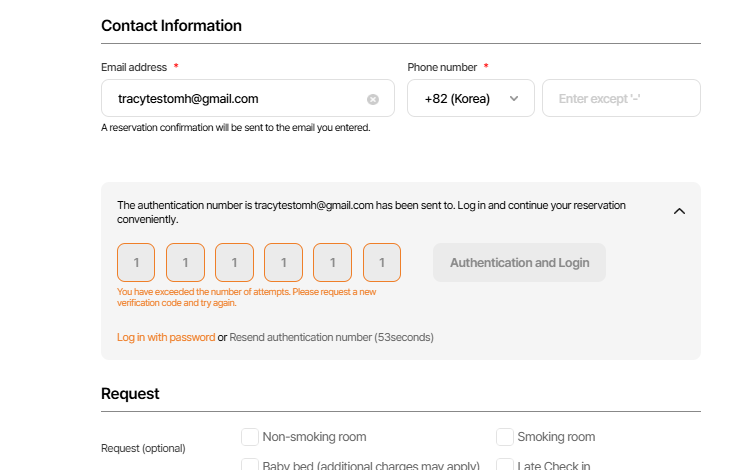Screen dimensions: 735x470
Task: Clear the email address field
Action: (373, 99)
